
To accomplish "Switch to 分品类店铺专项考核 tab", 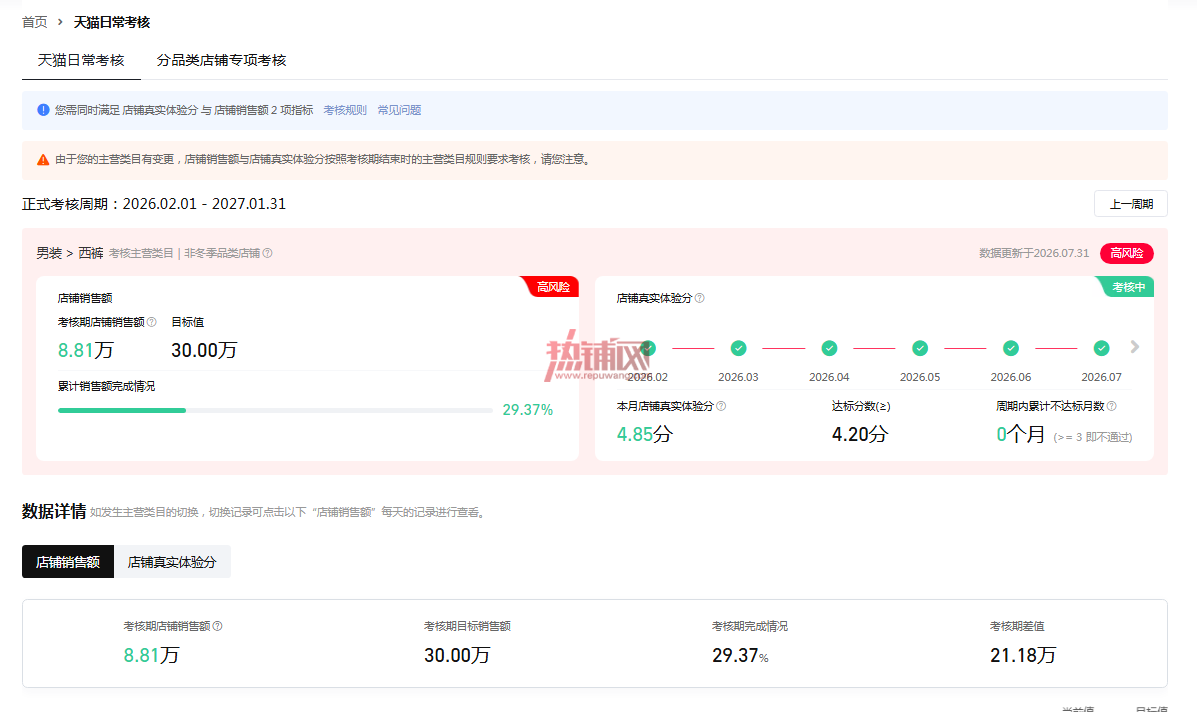I will coord(221,60).
